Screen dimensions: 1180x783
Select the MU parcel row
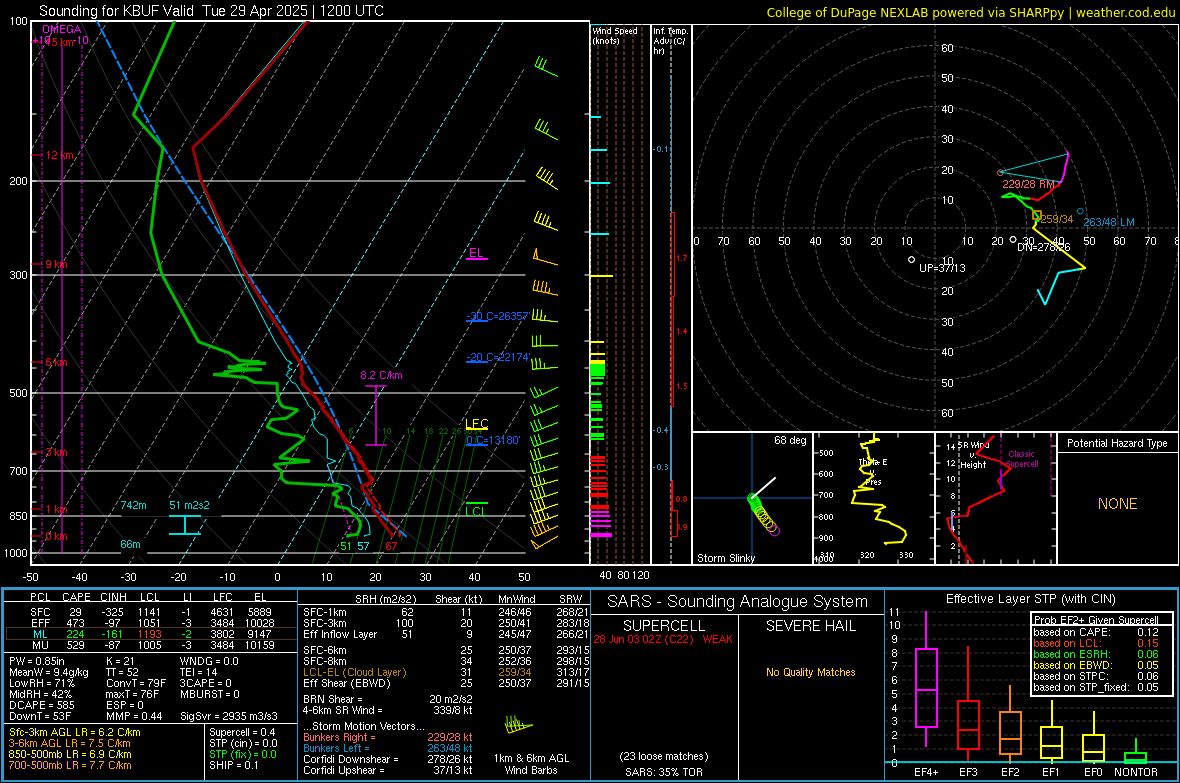coord(151,644)
